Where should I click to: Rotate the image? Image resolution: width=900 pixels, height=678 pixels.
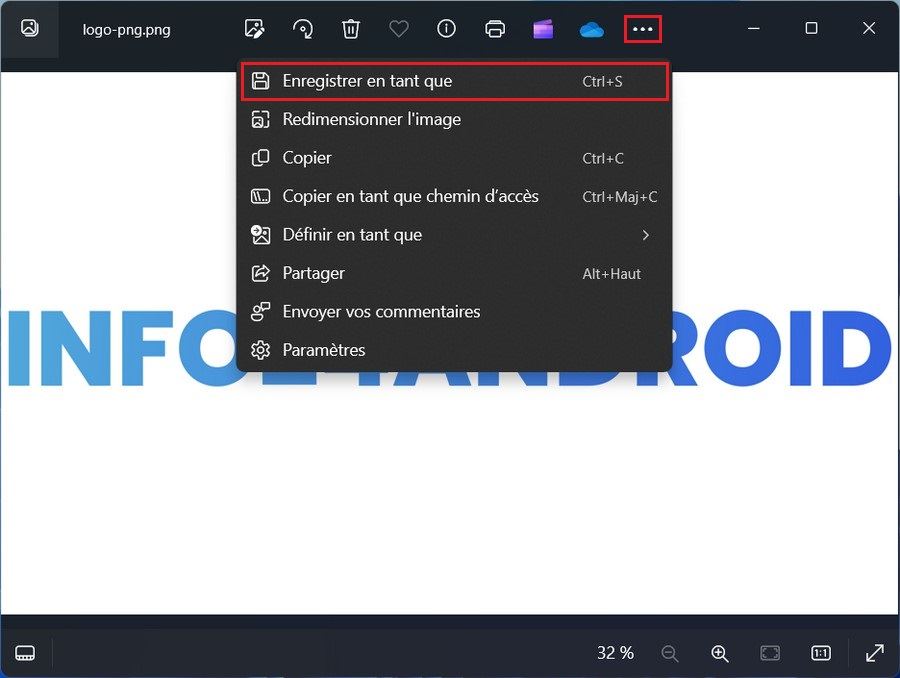point(303,29)
